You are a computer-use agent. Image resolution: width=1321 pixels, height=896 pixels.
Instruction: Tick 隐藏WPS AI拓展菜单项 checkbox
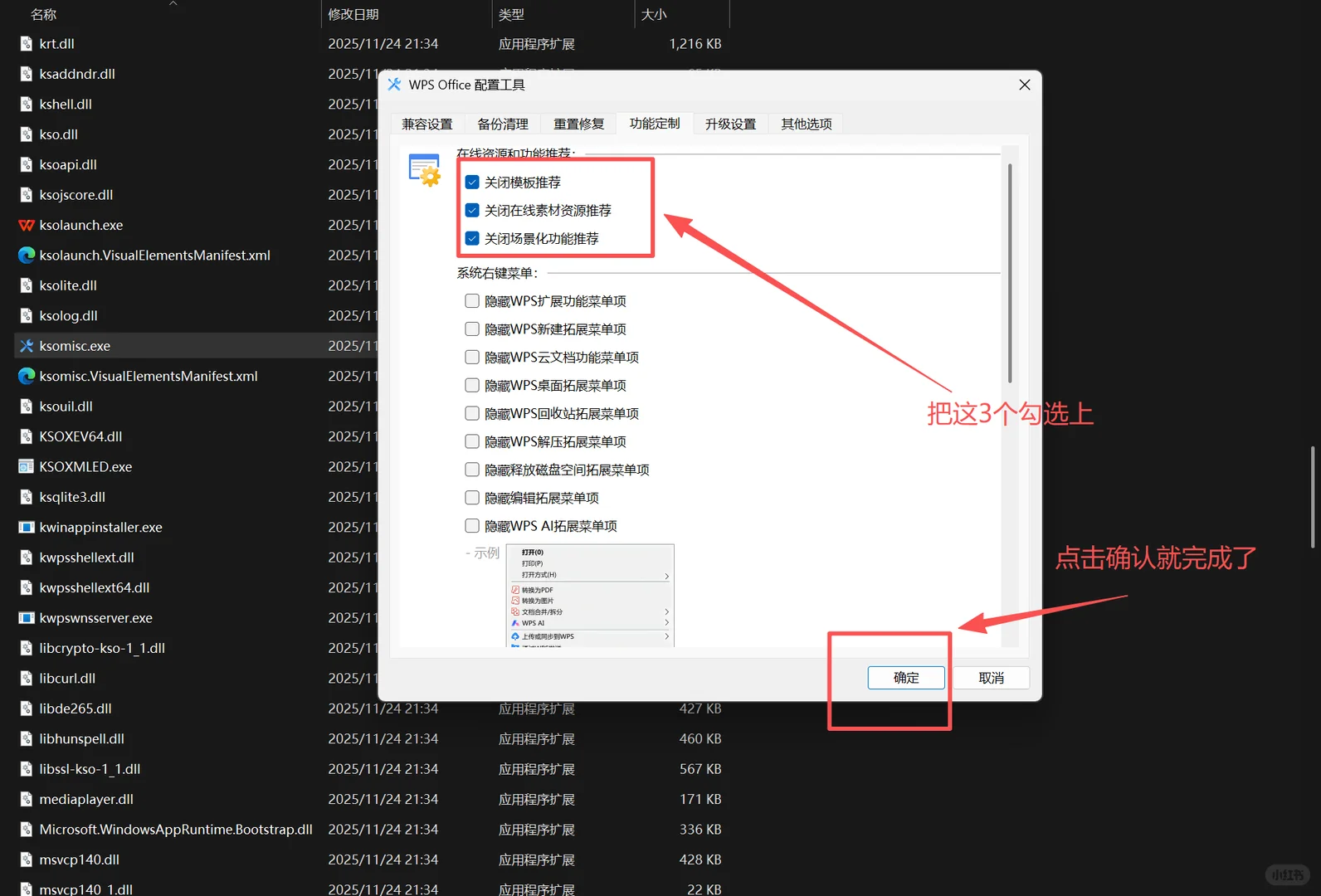(x=472, y=526)
